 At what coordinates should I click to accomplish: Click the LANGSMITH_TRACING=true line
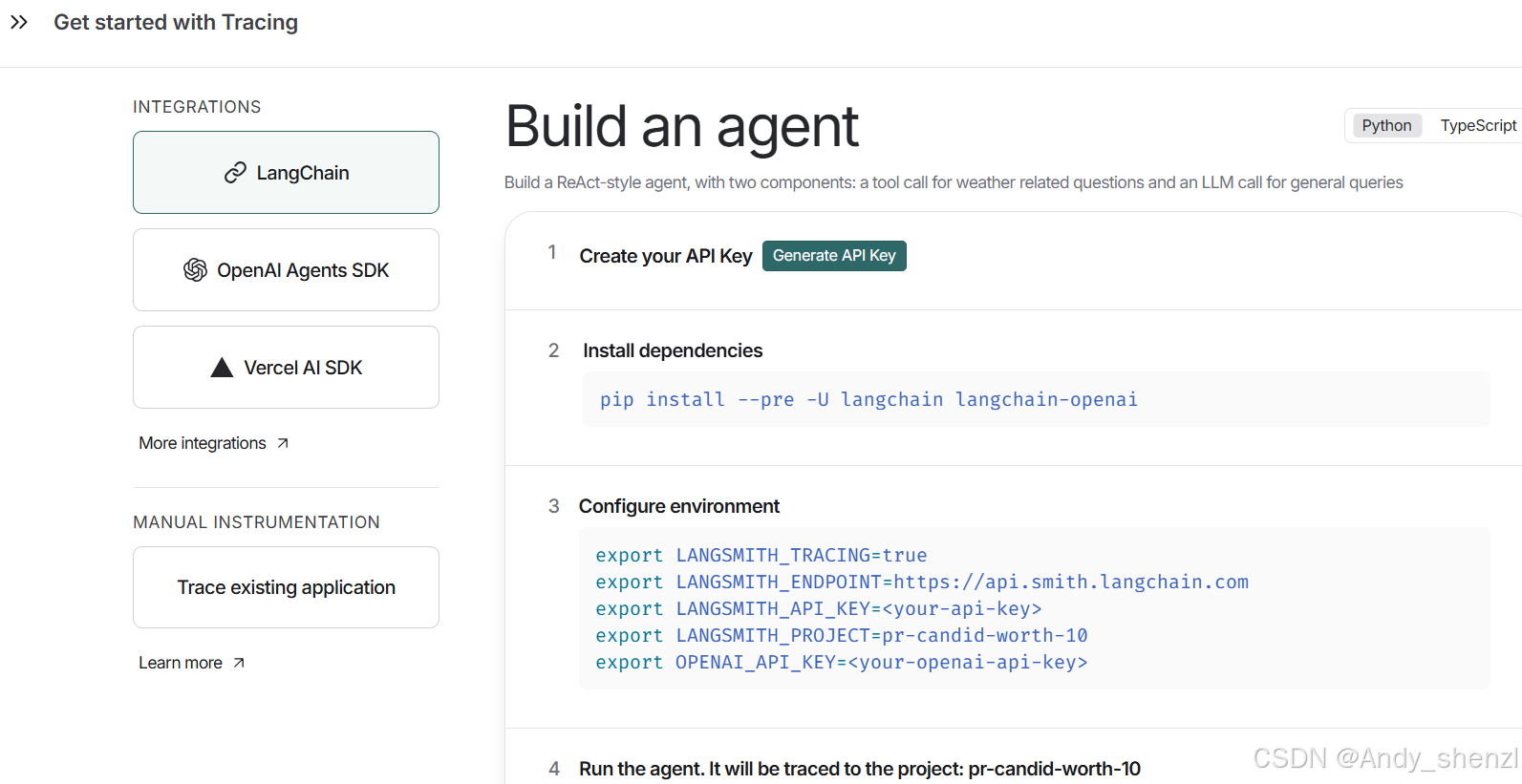coord(761,555)
